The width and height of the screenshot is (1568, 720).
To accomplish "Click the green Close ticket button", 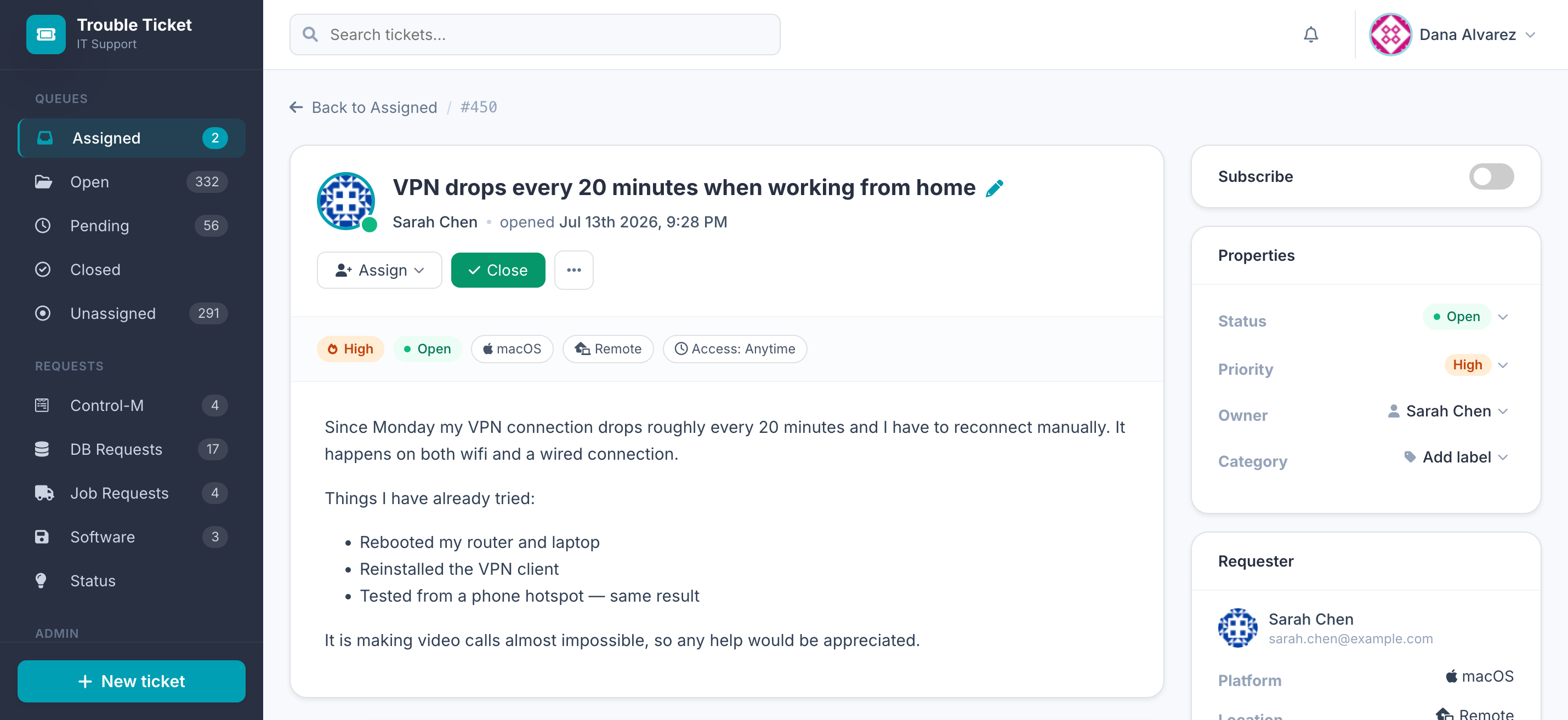I will (498, 270).
